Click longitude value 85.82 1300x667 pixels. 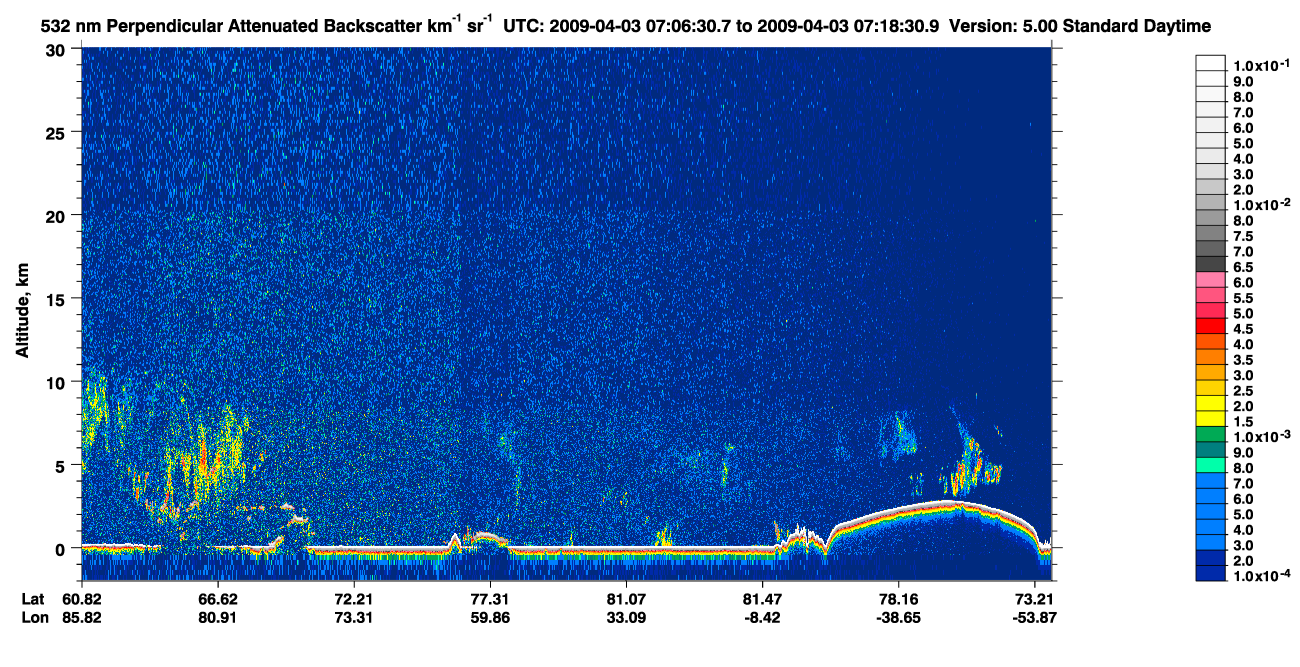(x=82, y=617)
